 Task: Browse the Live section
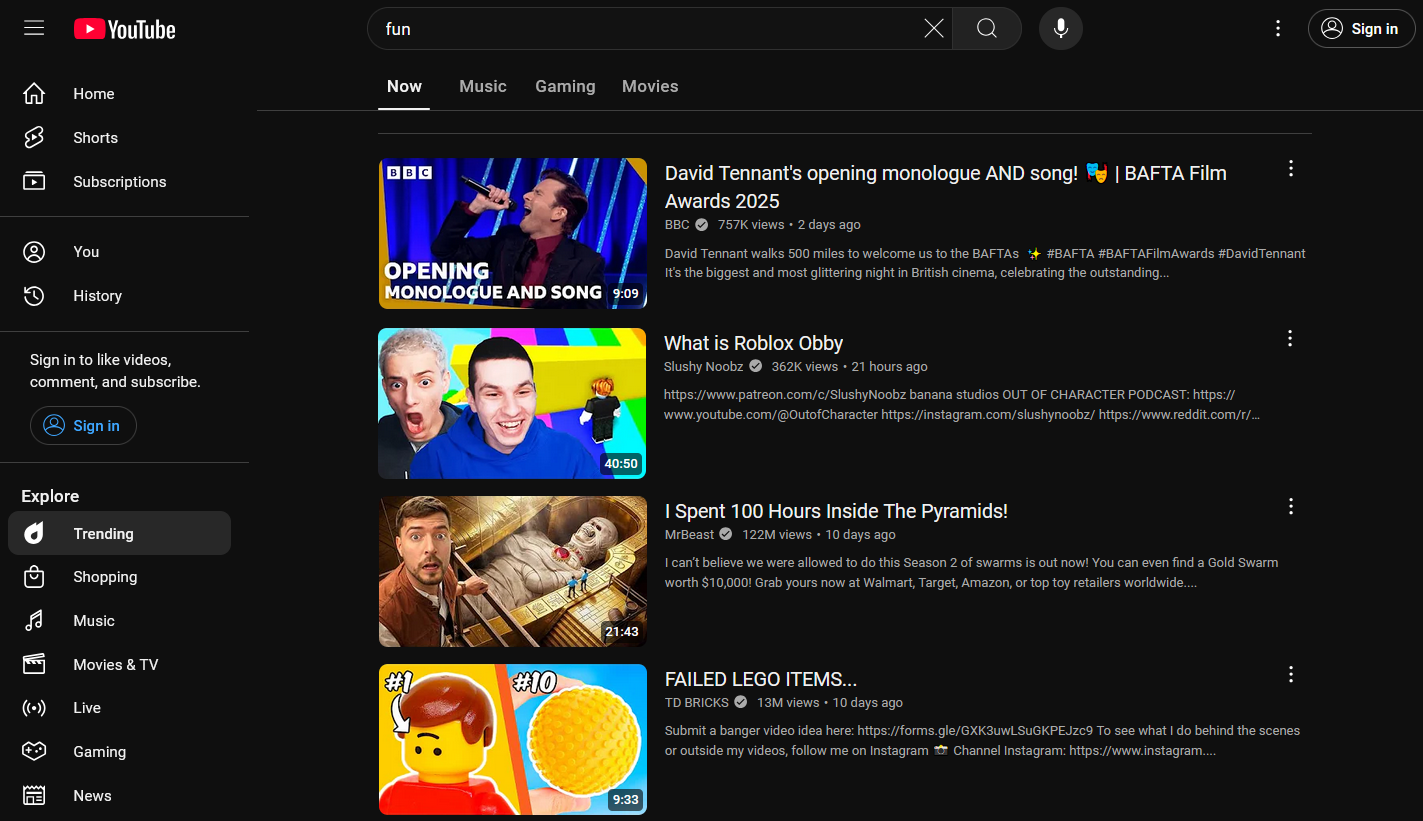point(86,707)
